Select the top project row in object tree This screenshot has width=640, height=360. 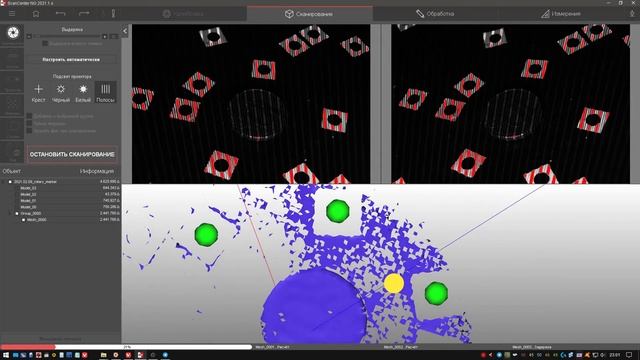point(61,182)
